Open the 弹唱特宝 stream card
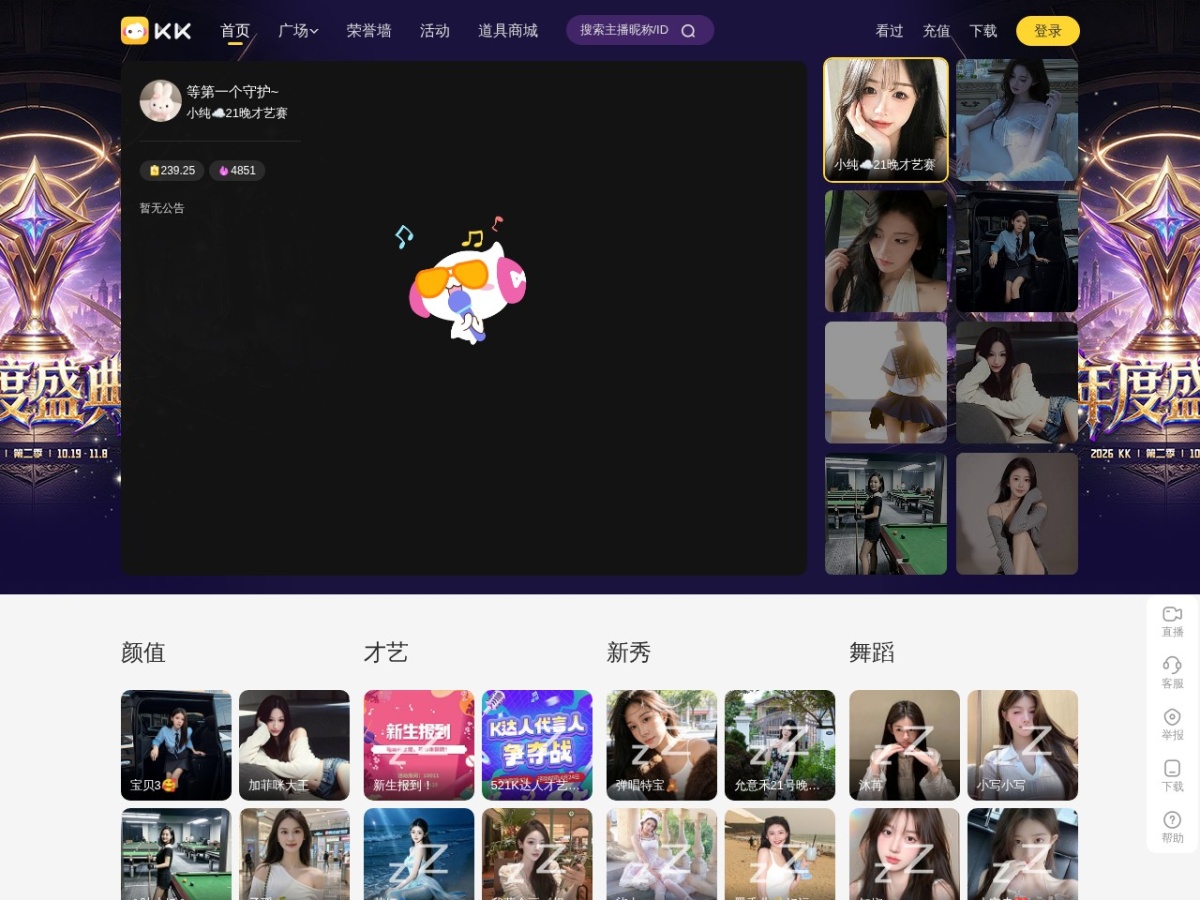Screen dimensions: 1200x900 click(662, 745)
